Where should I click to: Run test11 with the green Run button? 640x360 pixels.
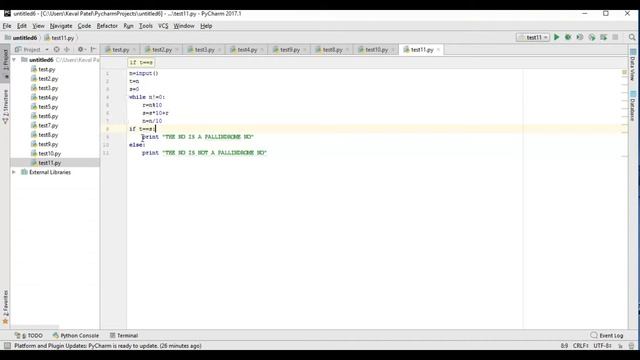click(x=556, y=37)
